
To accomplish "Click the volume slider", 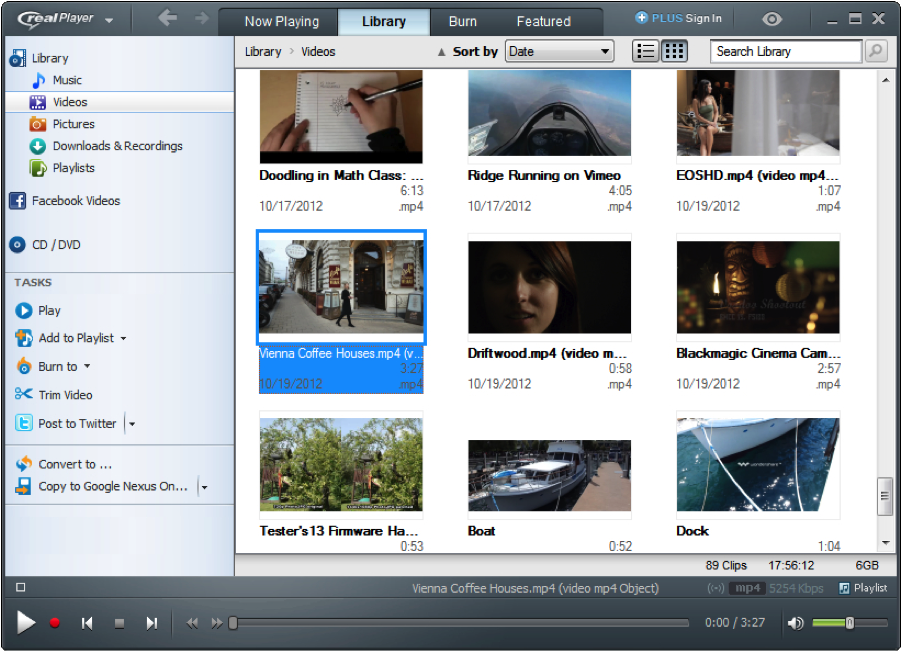I will coord(842,623).
